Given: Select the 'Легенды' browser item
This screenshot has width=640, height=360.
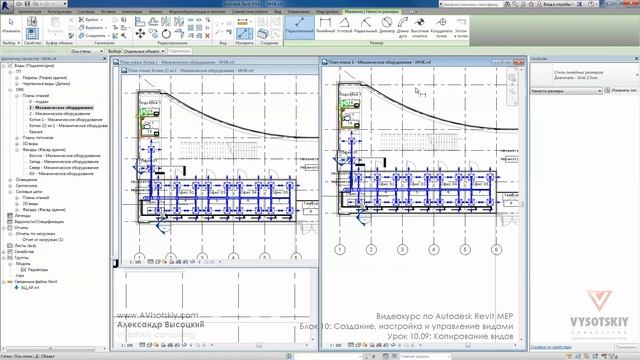Looking at the screenshot, I should (x=22, y=216).
